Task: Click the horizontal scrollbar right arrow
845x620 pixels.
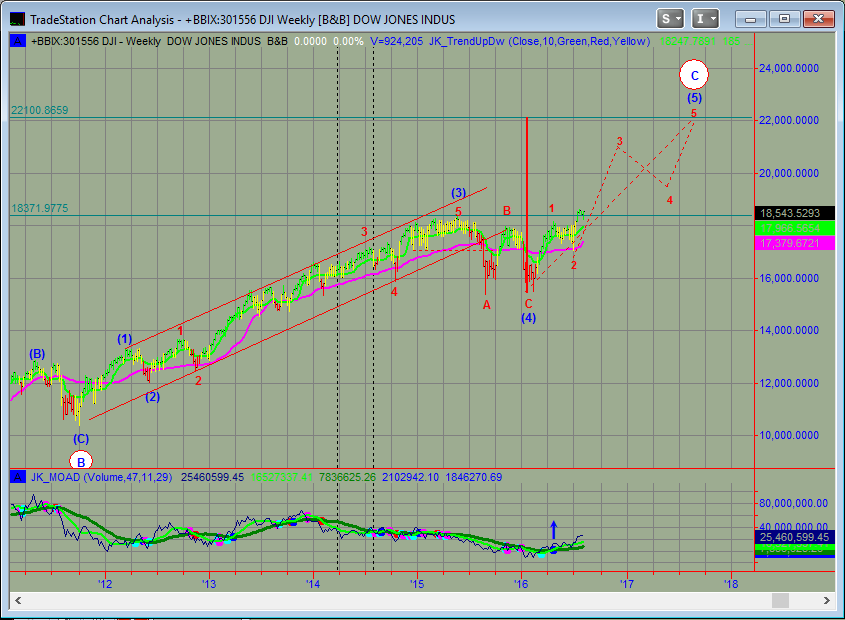Action: pos(827,600)
